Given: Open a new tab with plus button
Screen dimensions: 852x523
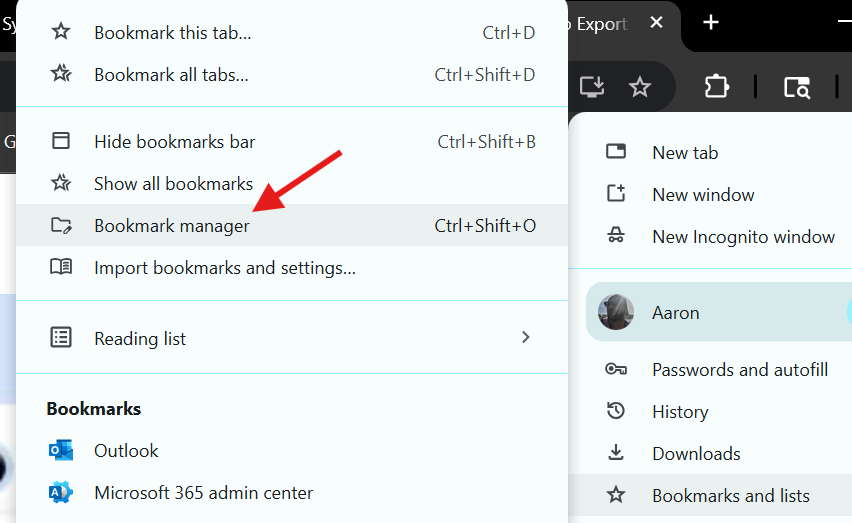Looking at the screenshot, I should point(711,23).
